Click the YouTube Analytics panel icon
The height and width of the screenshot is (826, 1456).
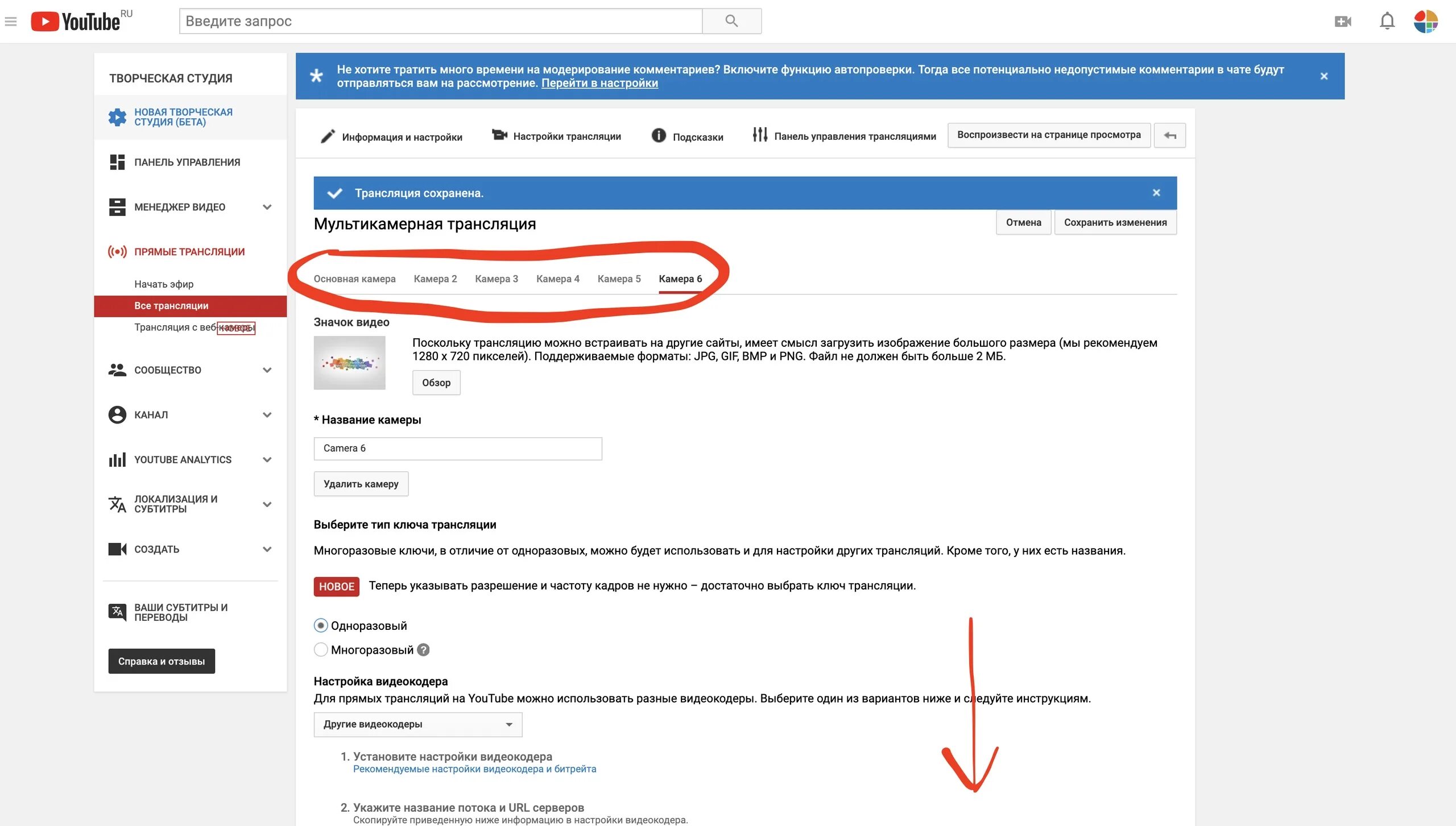click(x=117, y=459)
